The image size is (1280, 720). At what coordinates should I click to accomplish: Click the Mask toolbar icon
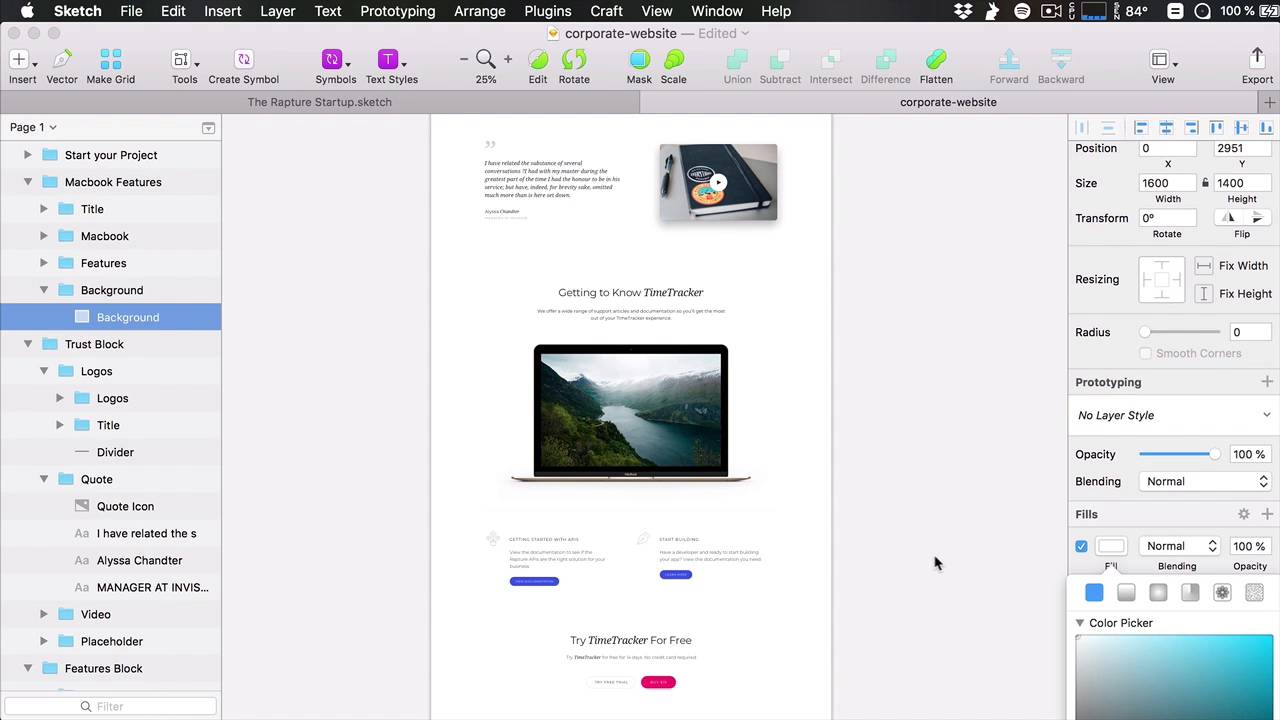tap(639, 59)
